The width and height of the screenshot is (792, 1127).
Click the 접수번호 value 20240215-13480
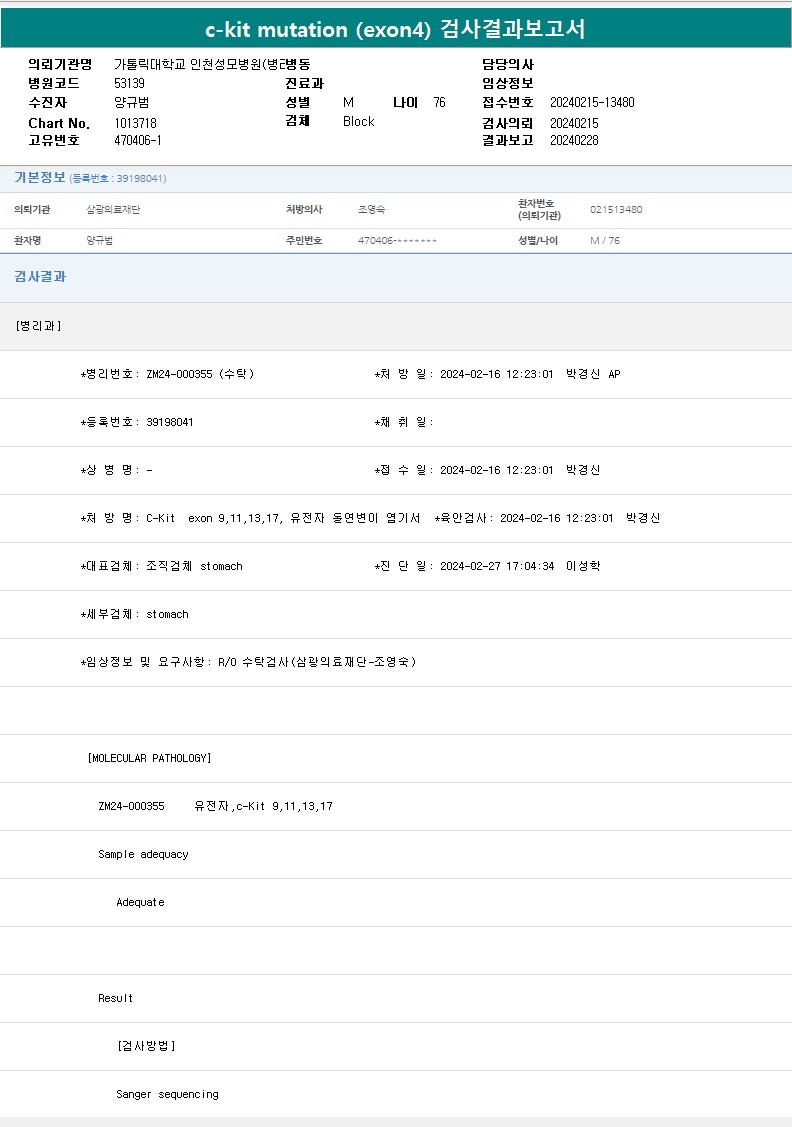(x=592, y=103)
